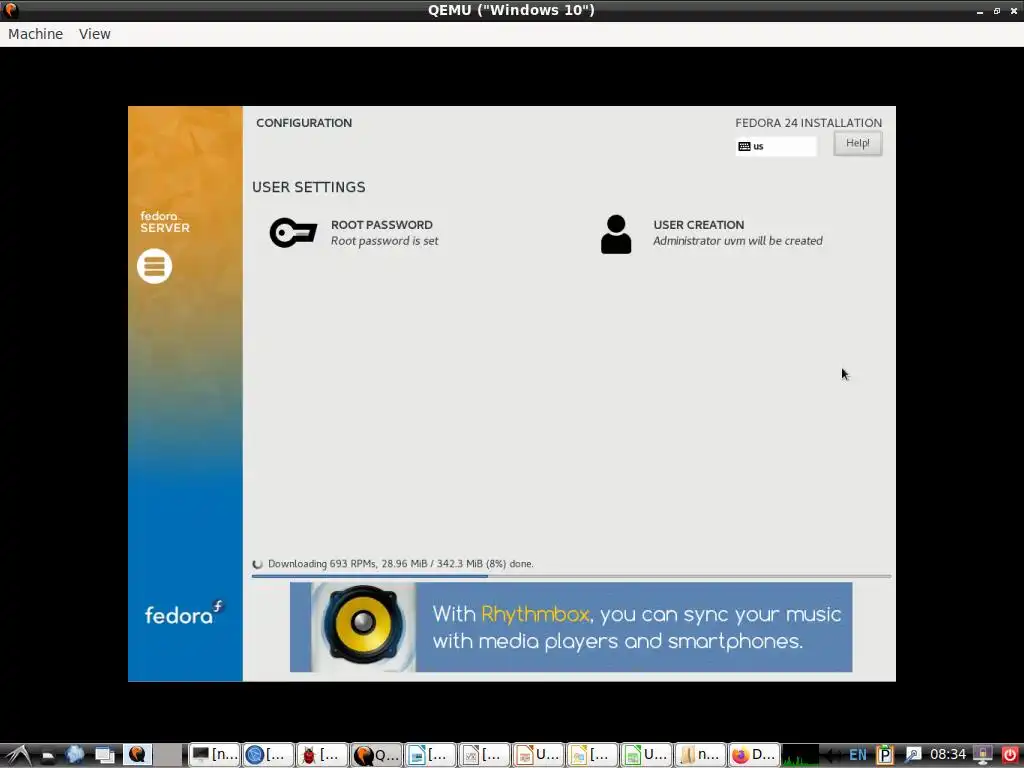Minimize the QEMU window

(x=980, y=11)
